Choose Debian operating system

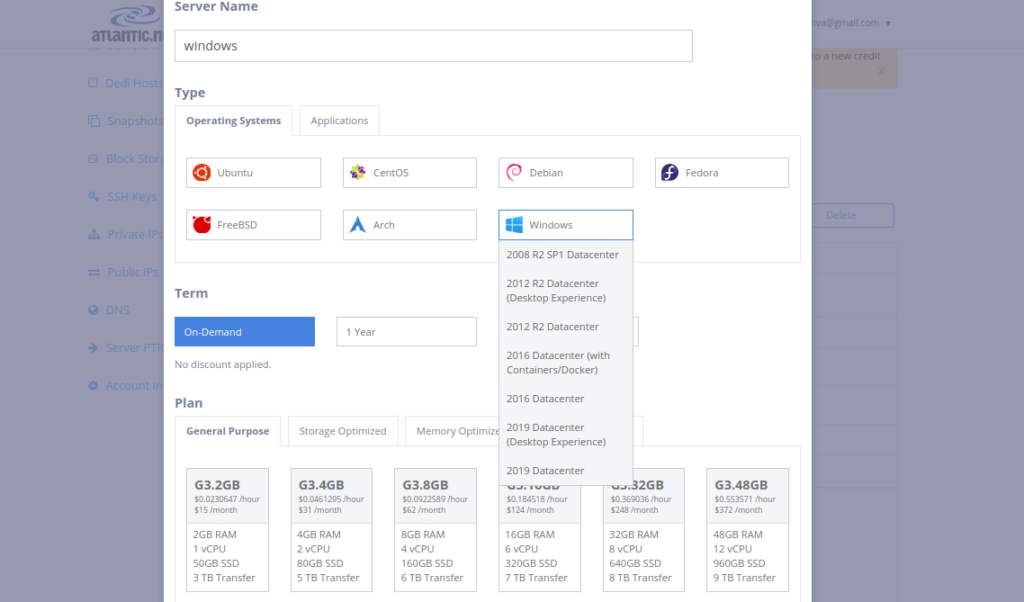coord(566,172)
